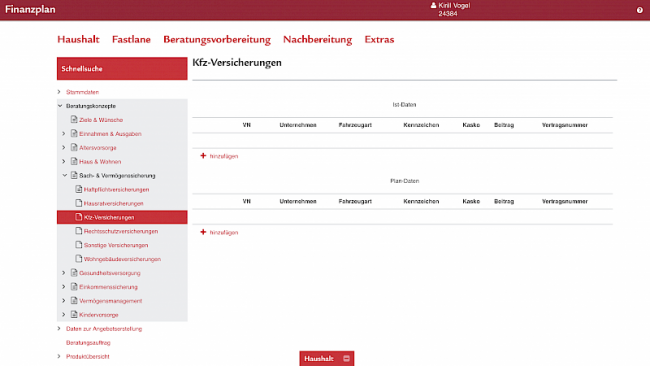Screen dimensions: 650x366
Task: Click the page icon next to Sonstige Versicherungen
Action: [78, 245]
